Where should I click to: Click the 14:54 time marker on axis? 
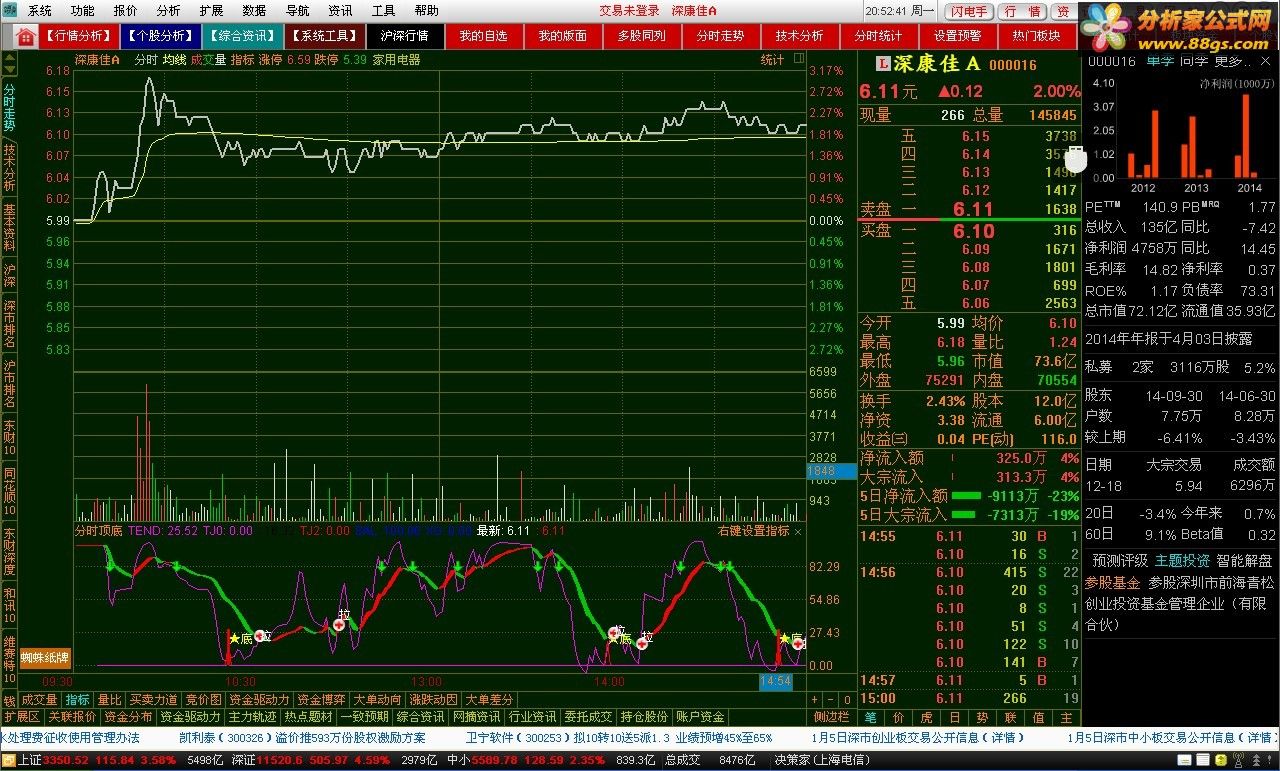point(776,681)
